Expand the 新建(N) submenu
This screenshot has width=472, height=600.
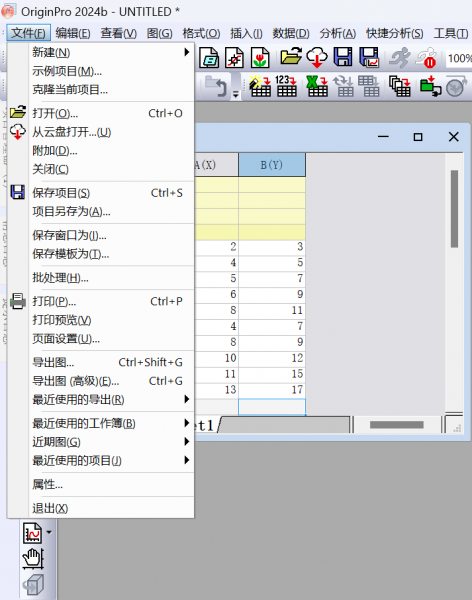click(x=111, y=52)
